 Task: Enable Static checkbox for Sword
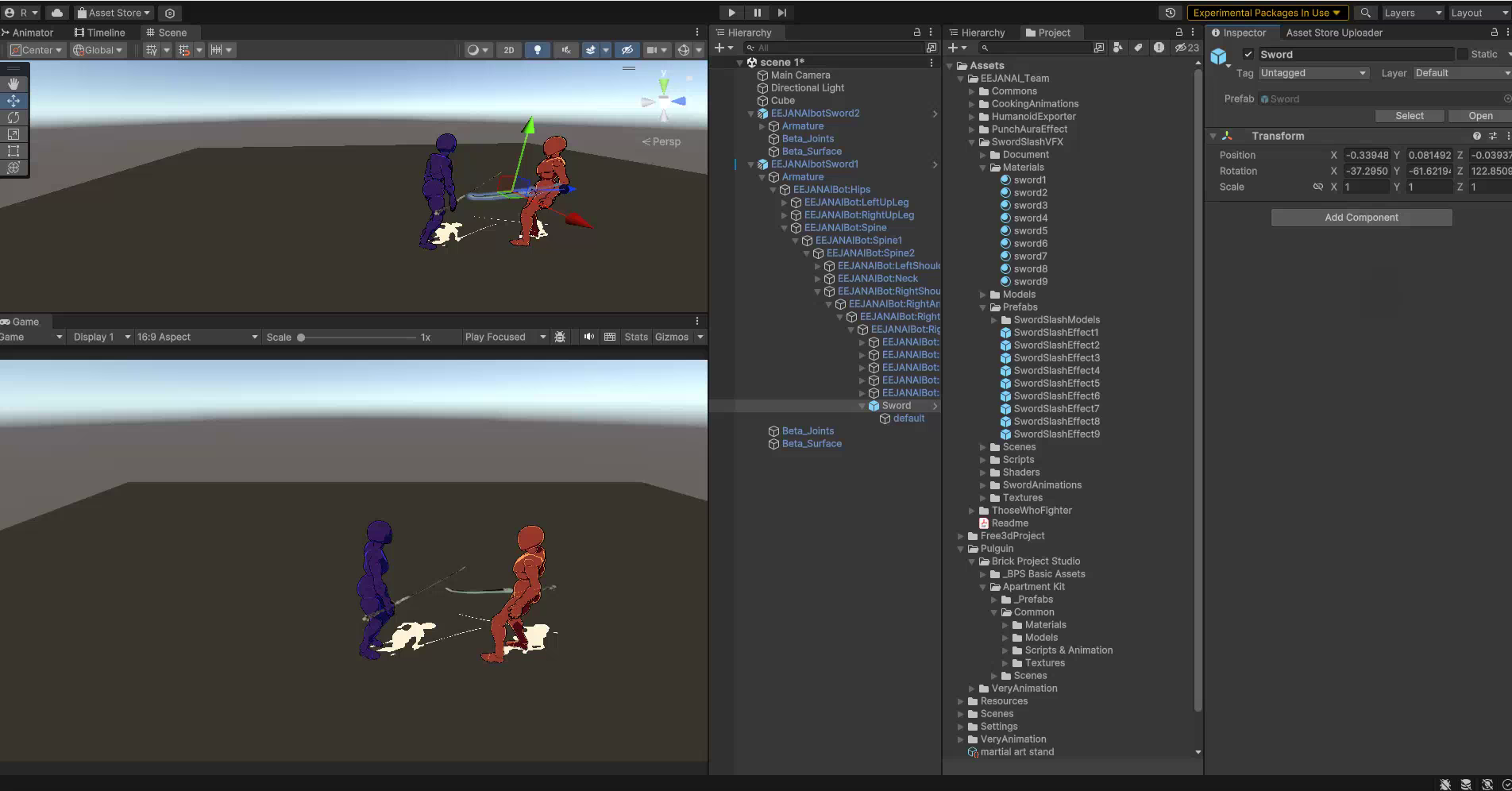tap(1462, 54)
